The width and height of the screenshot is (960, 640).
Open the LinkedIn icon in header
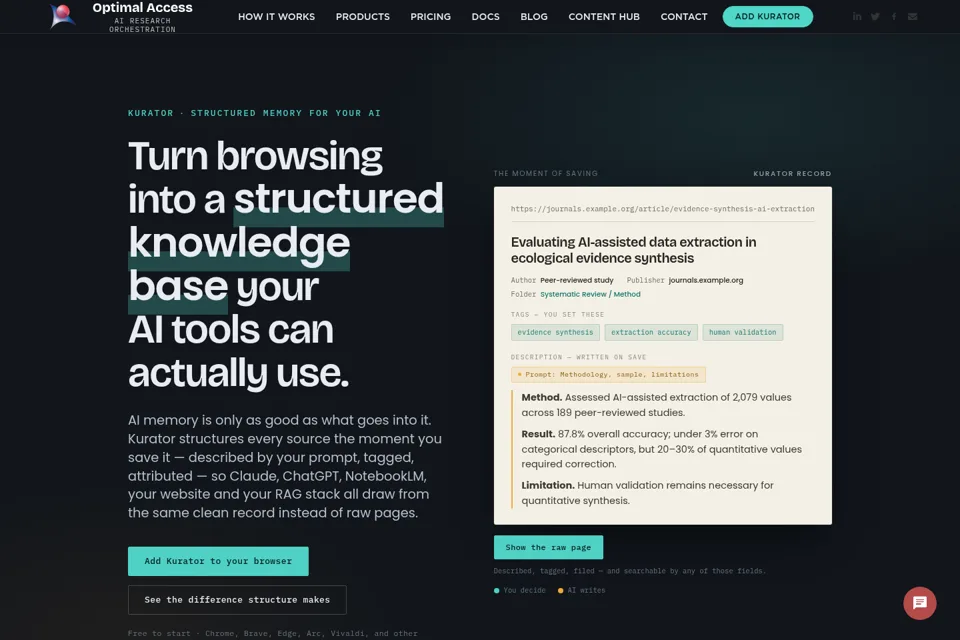(857, 17)
